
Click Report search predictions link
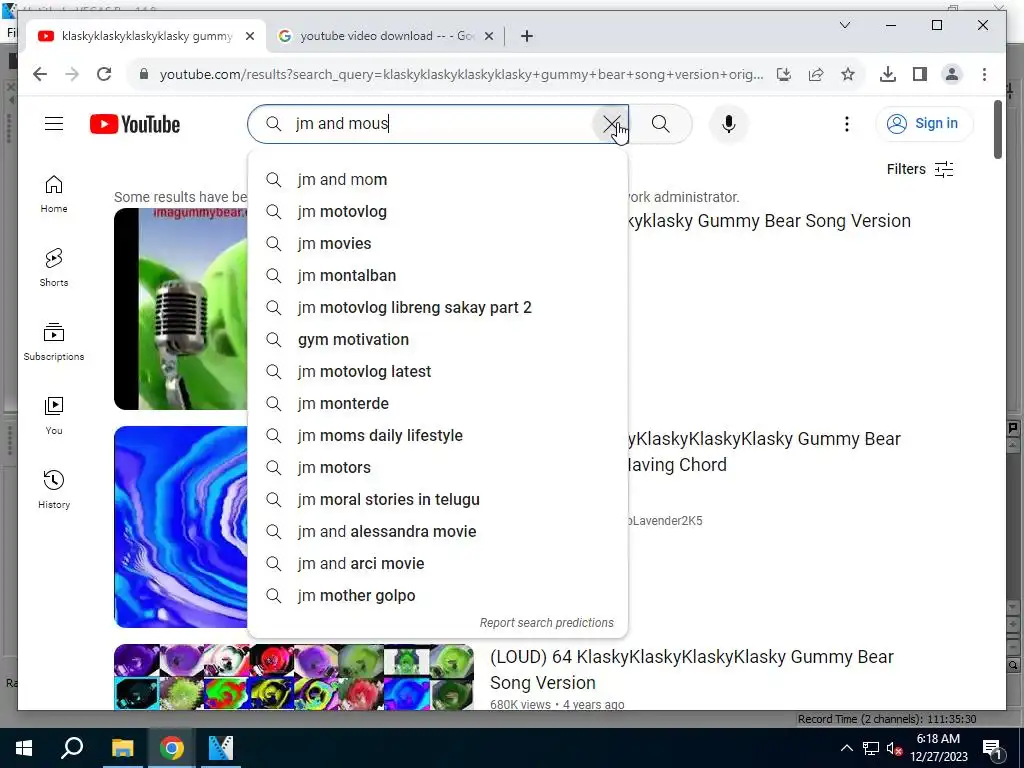click(547, 623)
